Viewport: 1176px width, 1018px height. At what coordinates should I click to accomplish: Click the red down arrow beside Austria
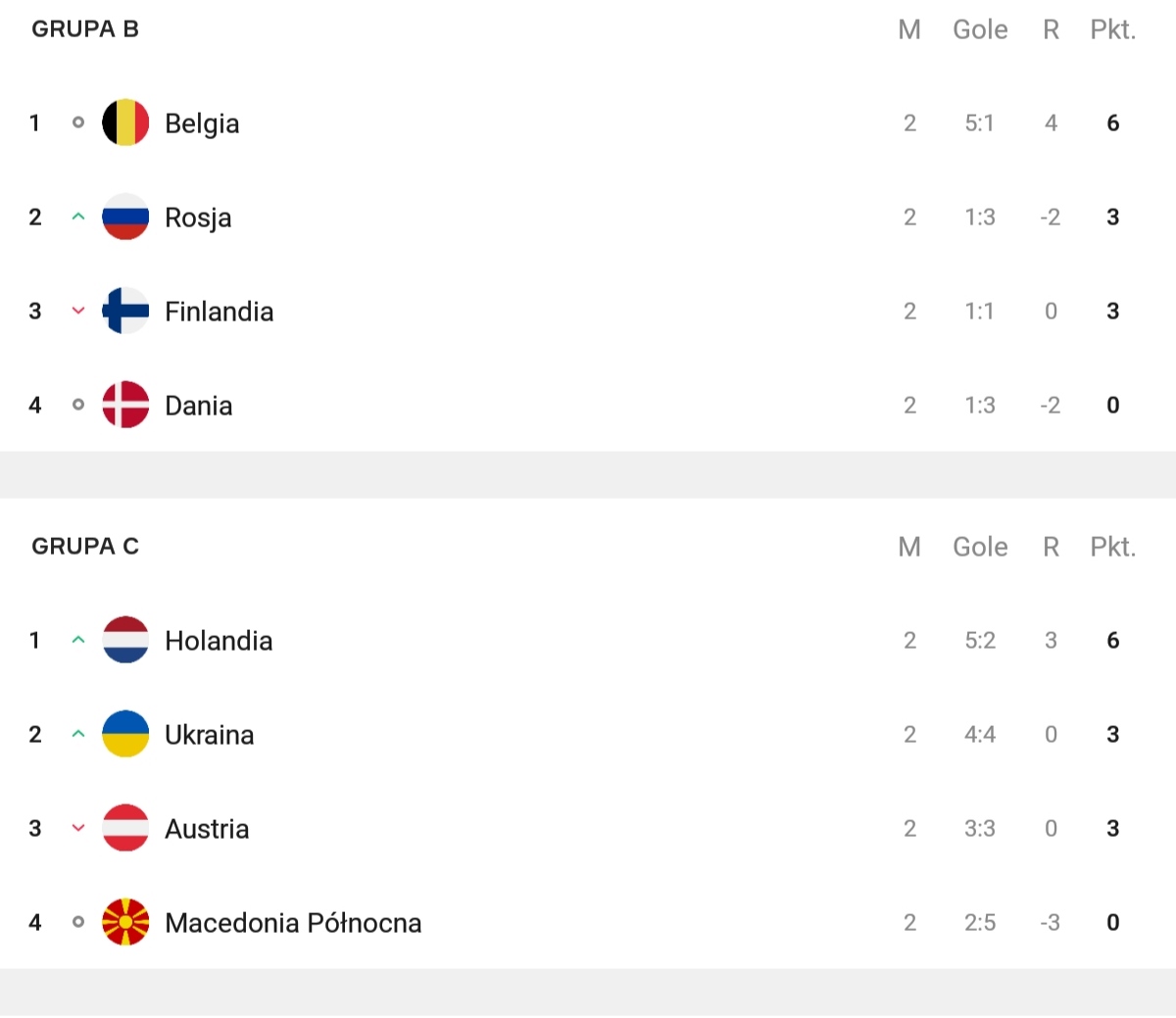[x=78, y=828]
